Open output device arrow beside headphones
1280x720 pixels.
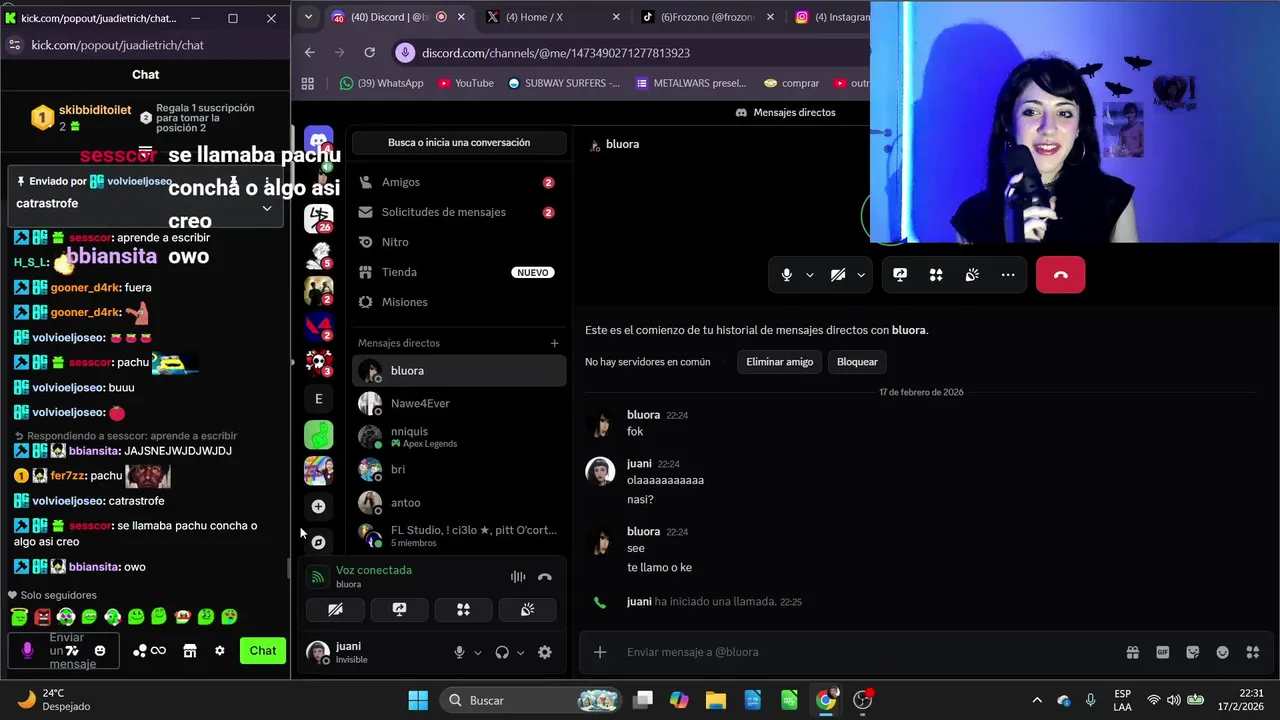520,652
